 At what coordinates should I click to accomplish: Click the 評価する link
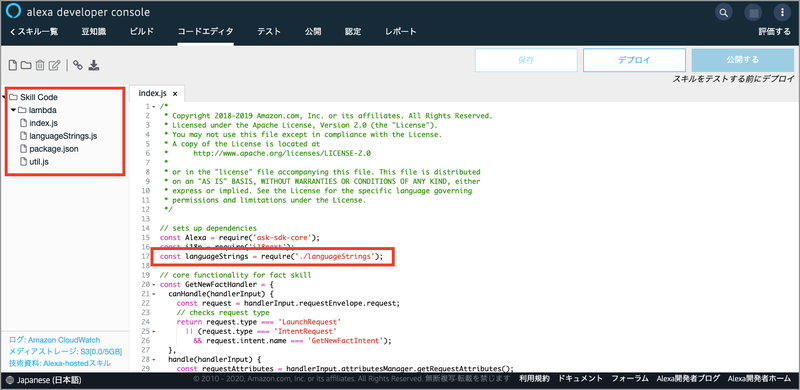(774, 32)
